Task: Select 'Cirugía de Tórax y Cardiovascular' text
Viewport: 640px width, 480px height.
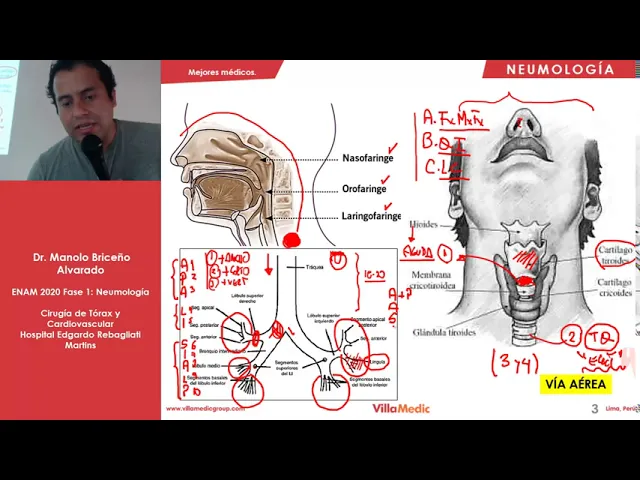Action: 80,318
